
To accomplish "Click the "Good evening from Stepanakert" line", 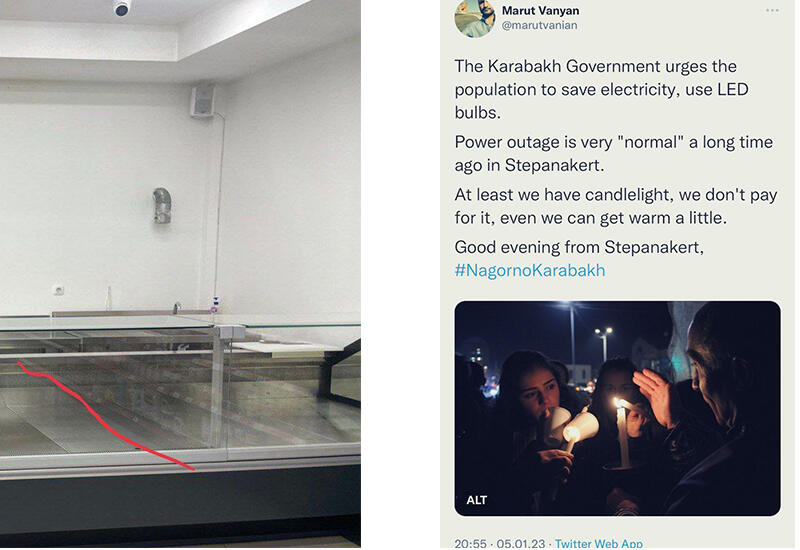I will pos(579,247).
